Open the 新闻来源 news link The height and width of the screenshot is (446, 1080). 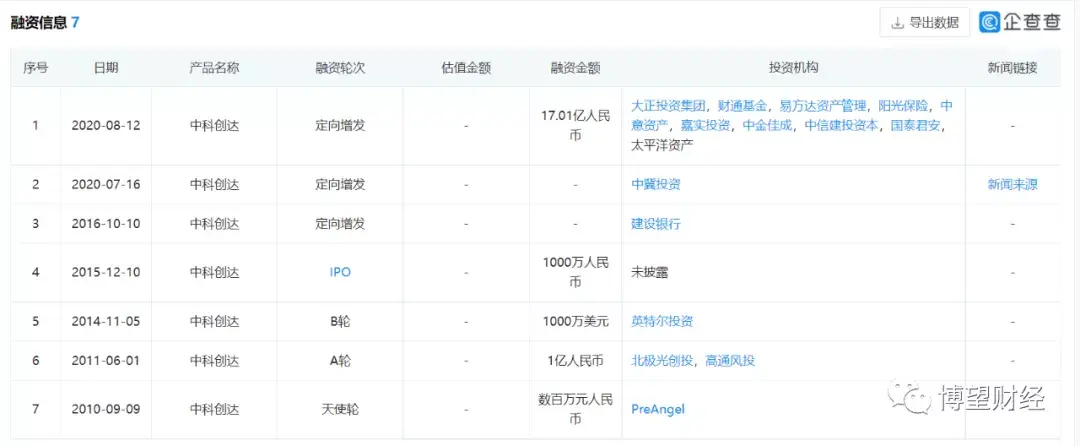pos(1012,184)
